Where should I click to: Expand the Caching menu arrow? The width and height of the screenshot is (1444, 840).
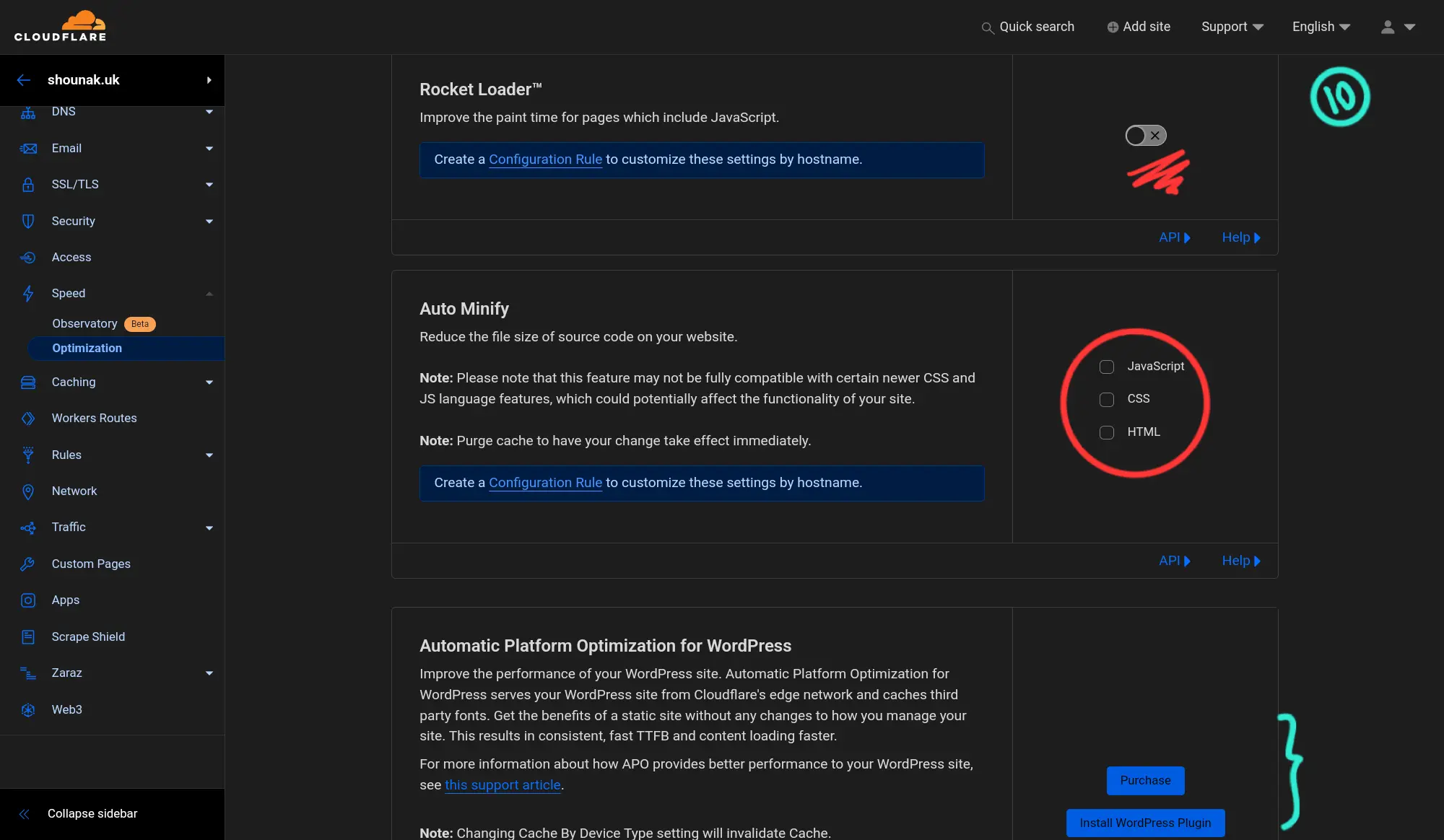click(x=209, y=382)
